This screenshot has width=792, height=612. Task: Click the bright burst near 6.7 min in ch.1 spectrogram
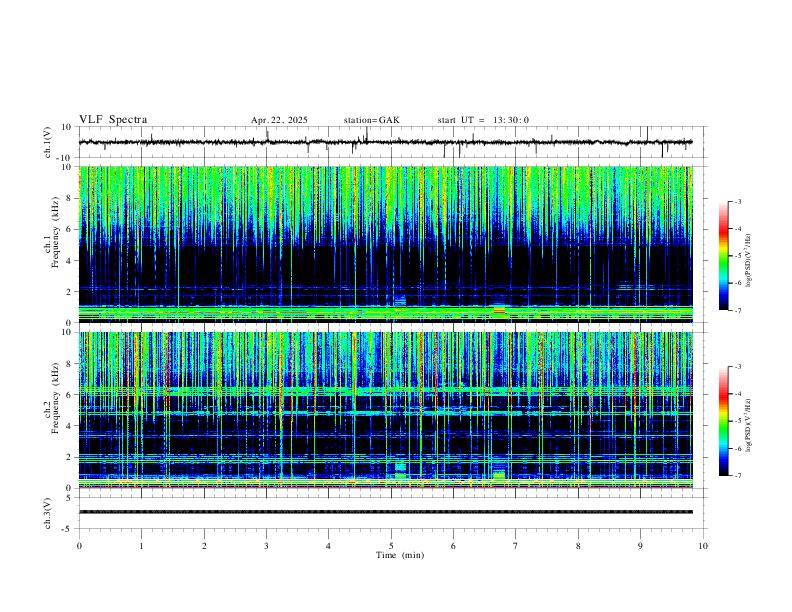(499, 310)
